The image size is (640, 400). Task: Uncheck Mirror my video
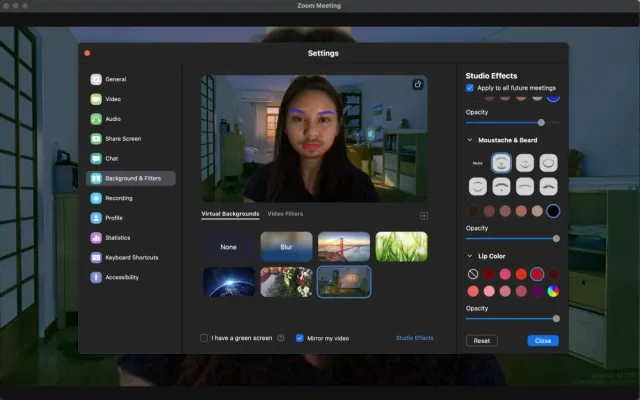300,338
